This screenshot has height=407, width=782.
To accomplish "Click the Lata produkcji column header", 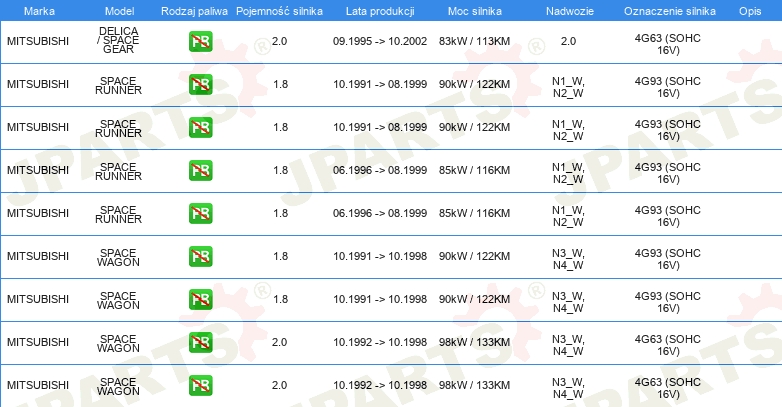I will click(380, 11).
